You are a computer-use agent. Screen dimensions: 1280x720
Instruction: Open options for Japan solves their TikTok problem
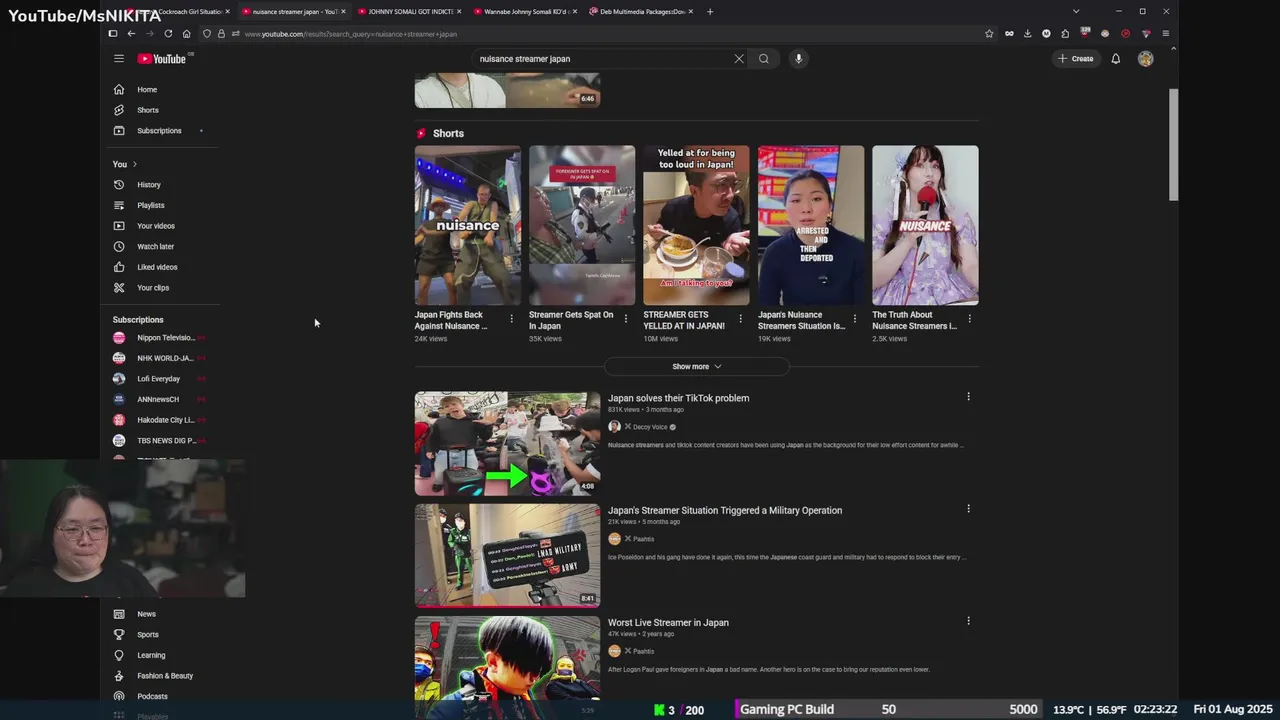(968, 397)
